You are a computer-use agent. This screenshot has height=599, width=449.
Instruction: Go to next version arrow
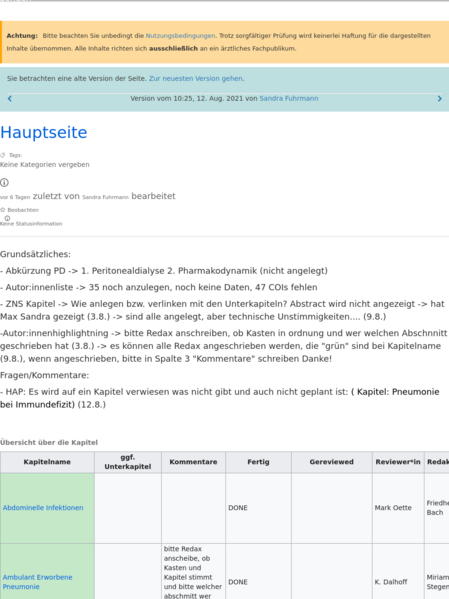tap(439, 99)
